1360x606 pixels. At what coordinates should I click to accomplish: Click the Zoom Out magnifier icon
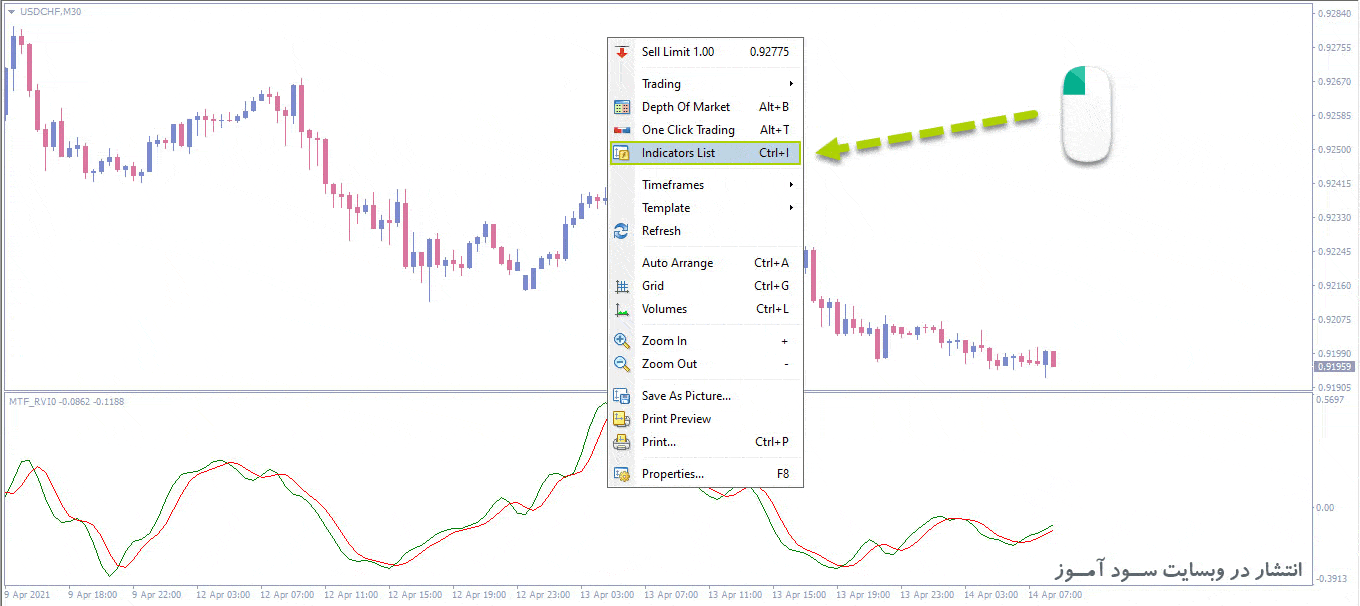[x=621, y=364]
